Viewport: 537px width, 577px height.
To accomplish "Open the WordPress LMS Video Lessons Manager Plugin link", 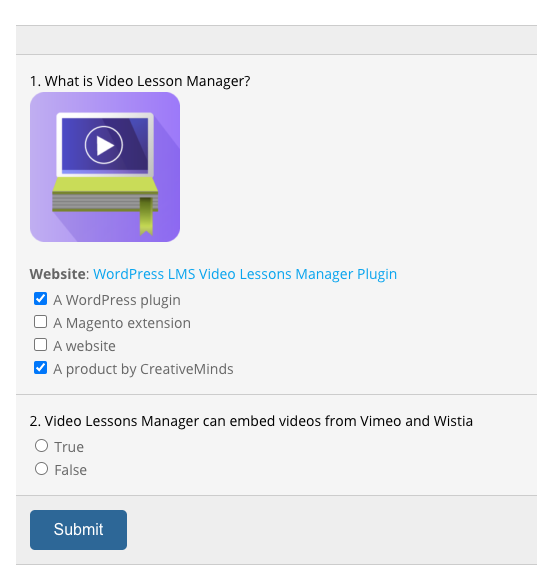I will tap(245, 274).
